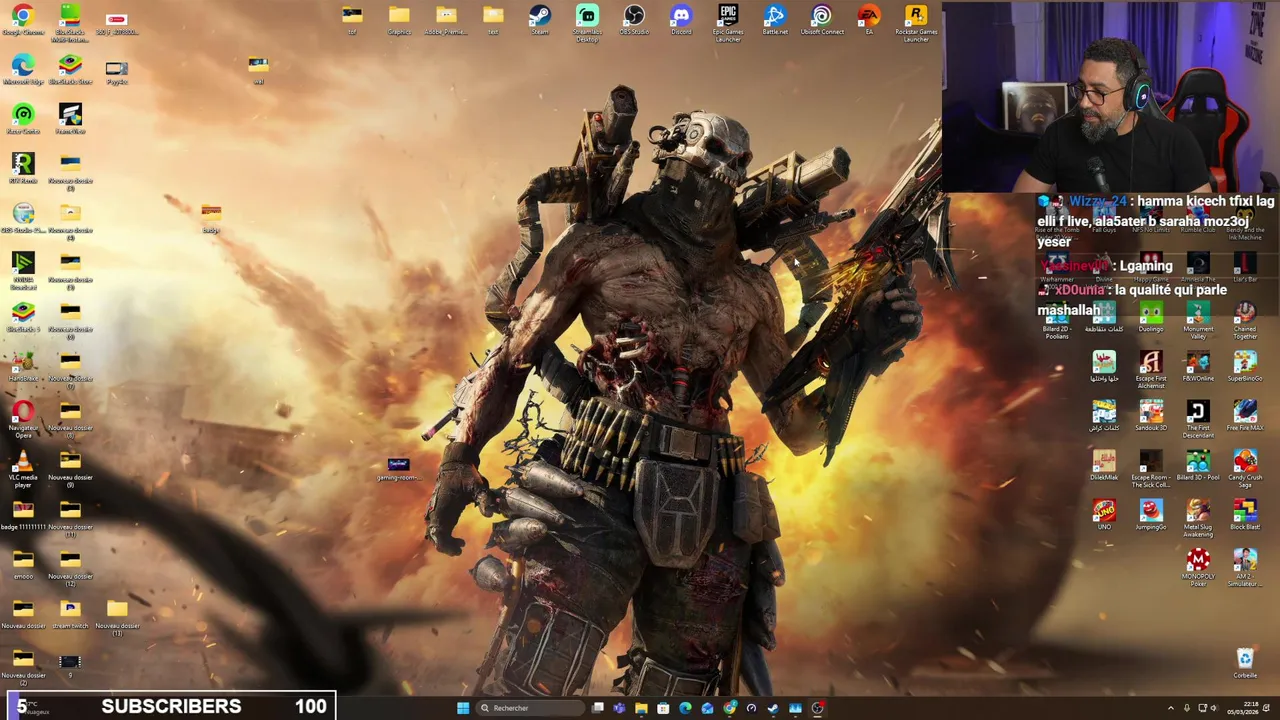Open the Monument Valley shortcut
1280x720 pixels.
1198,322
